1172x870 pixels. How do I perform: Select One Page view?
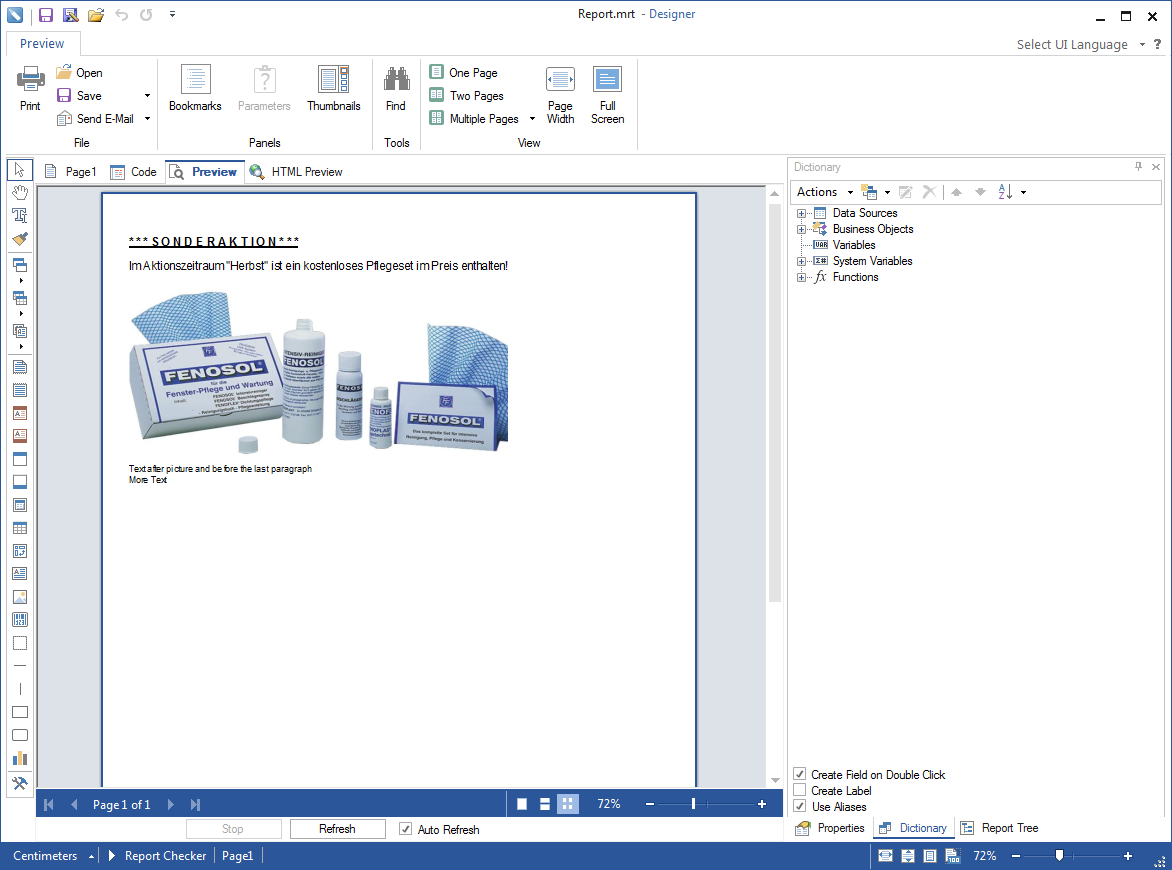(463, 72)
